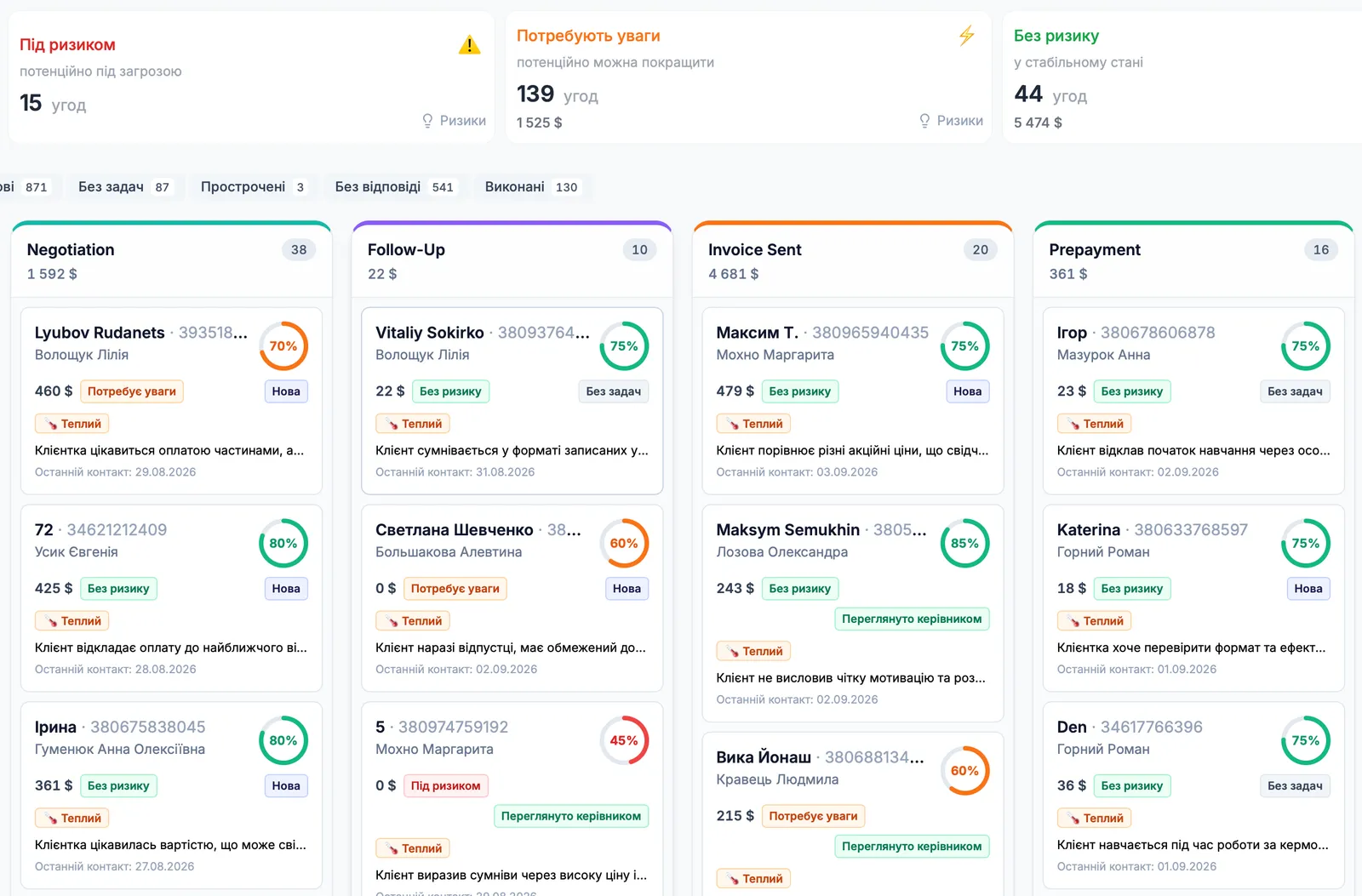Click the warning triangle icon in Під ризиком card

pyautogui.click(x=469, y=45)
